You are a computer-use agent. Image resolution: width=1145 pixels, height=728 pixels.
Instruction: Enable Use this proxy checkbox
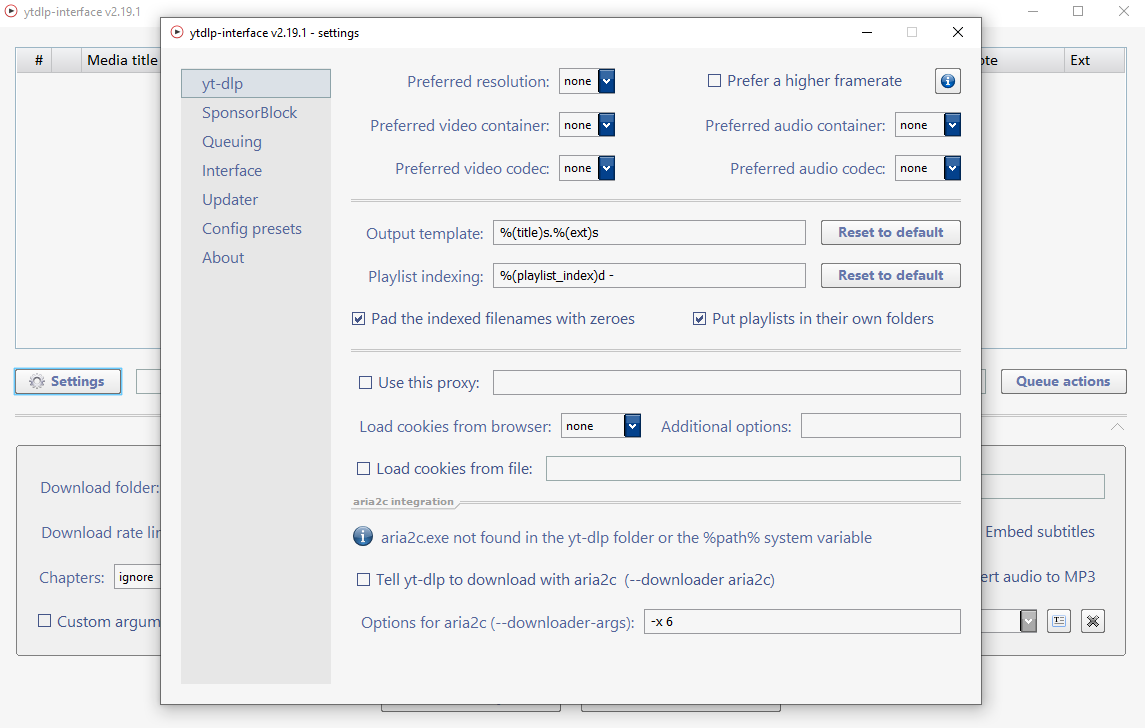tap(365, 383)
